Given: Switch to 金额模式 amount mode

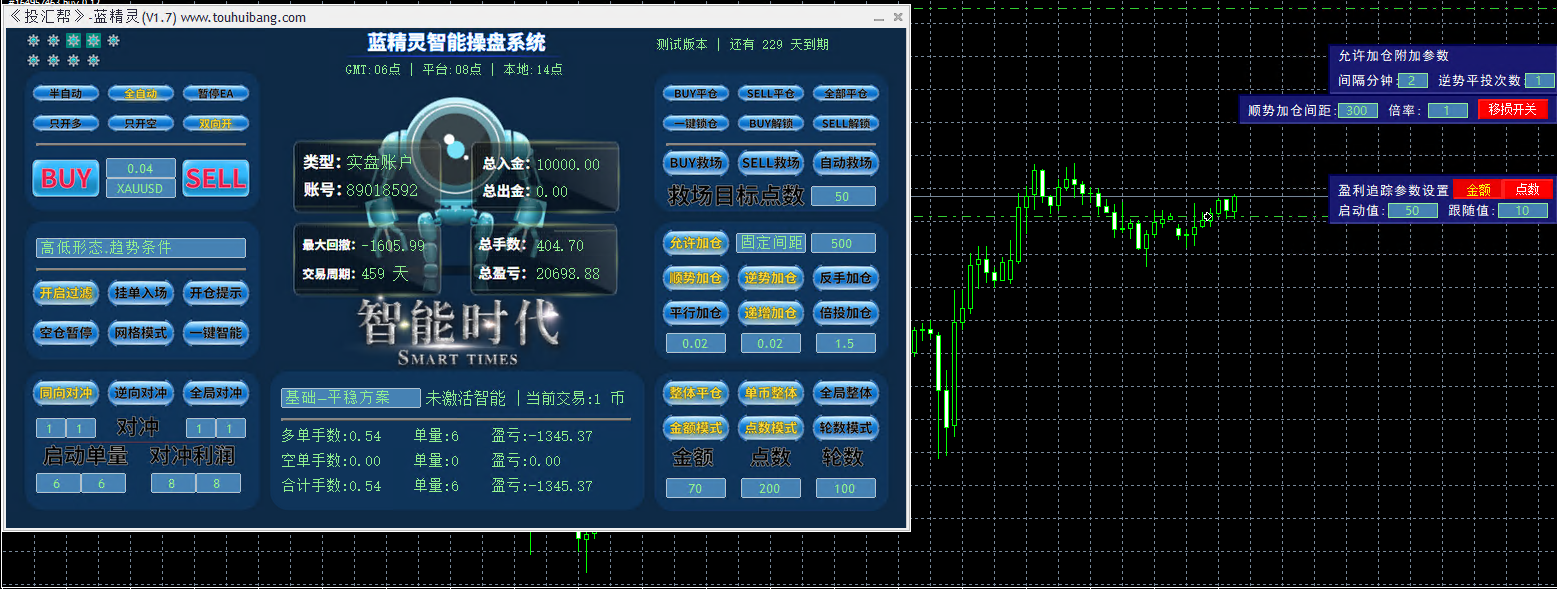Looking at the screenshot, I should [x=695, y=428].
